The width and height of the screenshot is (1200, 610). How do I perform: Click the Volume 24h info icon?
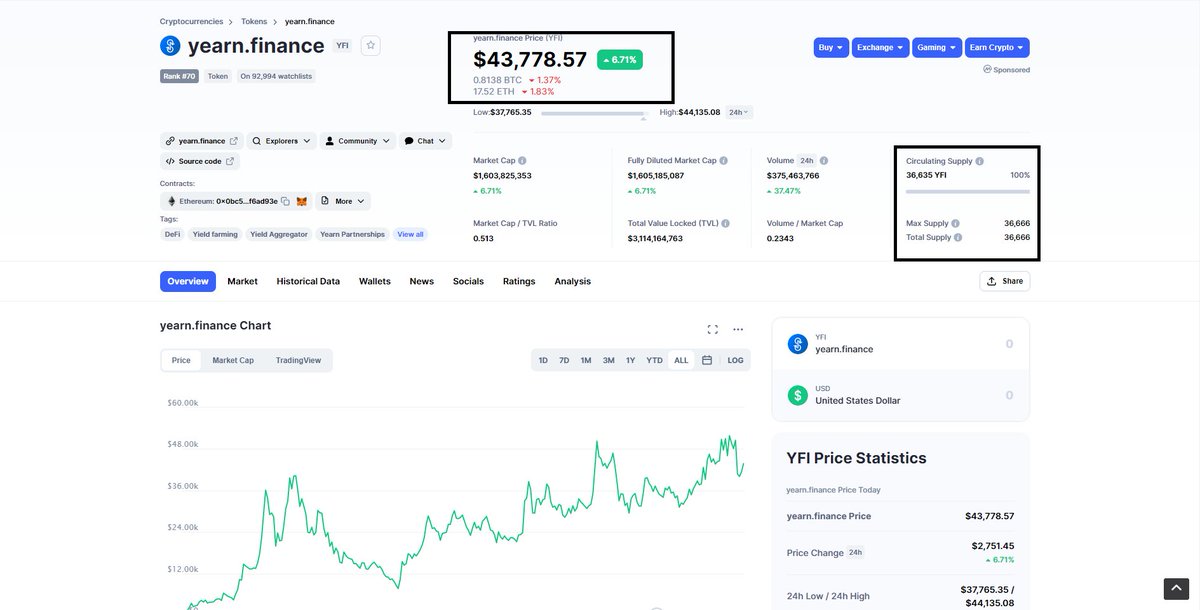pos(824,161)
